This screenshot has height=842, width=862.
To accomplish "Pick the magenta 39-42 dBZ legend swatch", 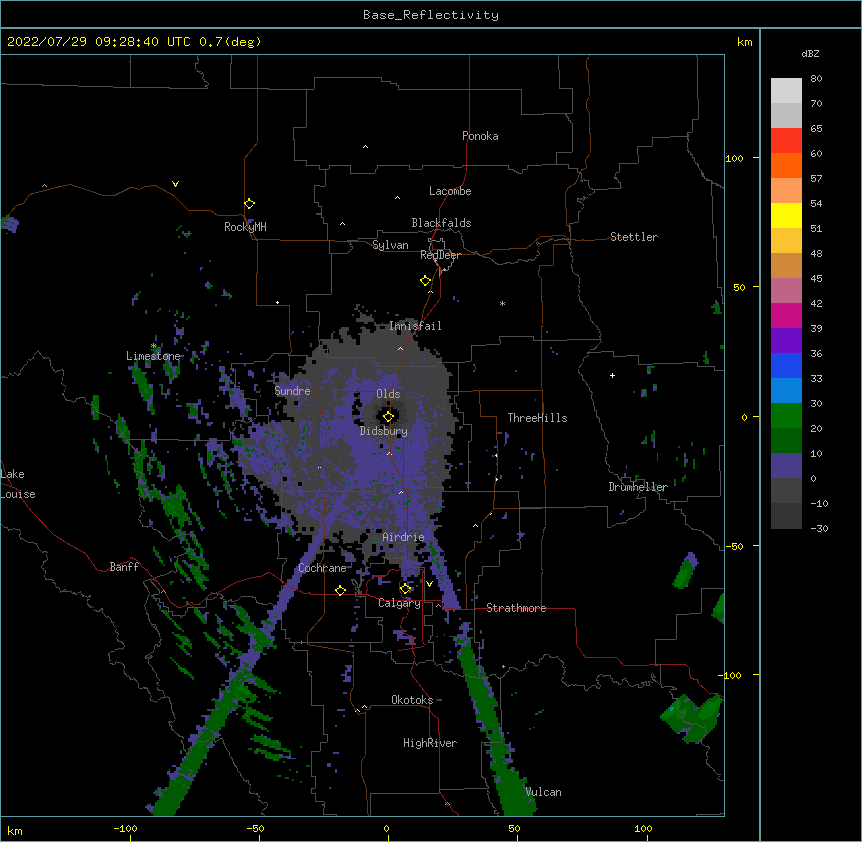I will 786,316.
